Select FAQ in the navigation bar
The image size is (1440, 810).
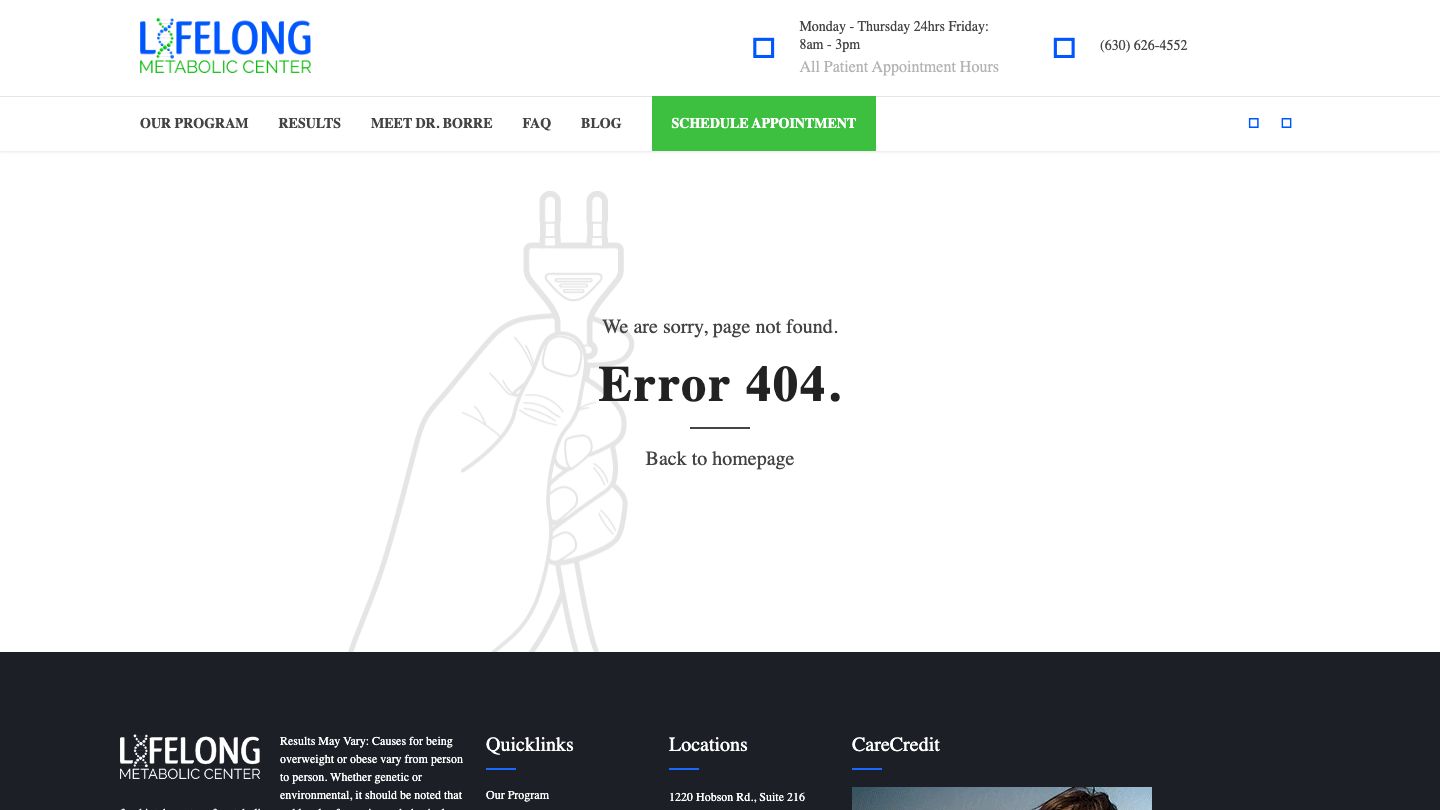[x=536, y=123]
